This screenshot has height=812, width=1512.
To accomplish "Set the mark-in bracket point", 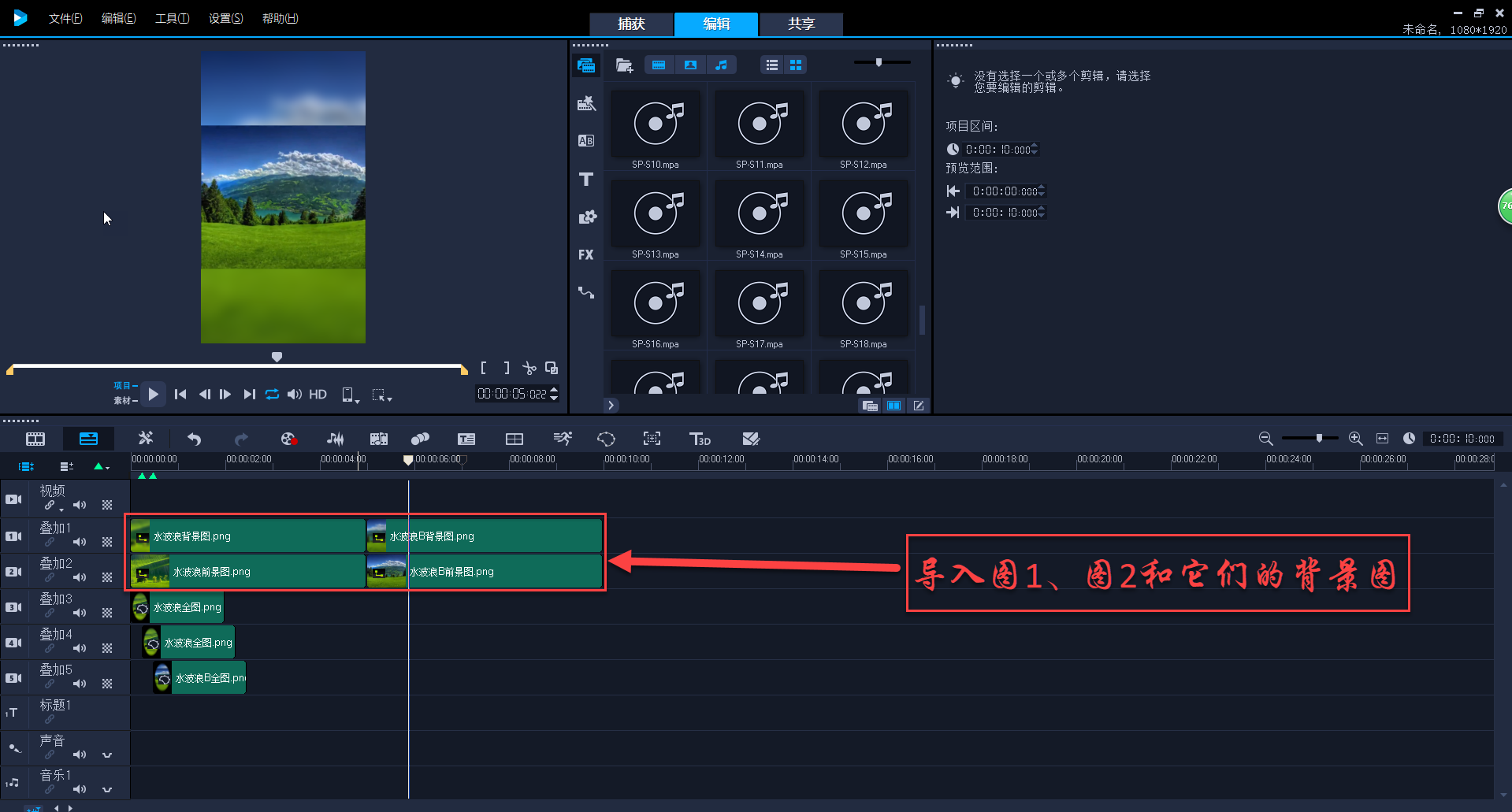I will tap(484, 368).
